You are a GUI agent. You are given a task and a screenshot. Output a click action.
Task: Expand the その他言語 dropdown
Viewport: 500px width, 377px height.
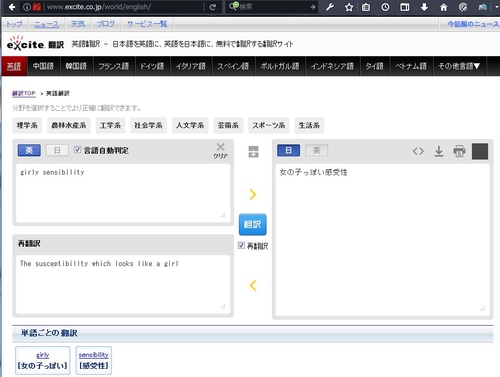click(459, 66)
